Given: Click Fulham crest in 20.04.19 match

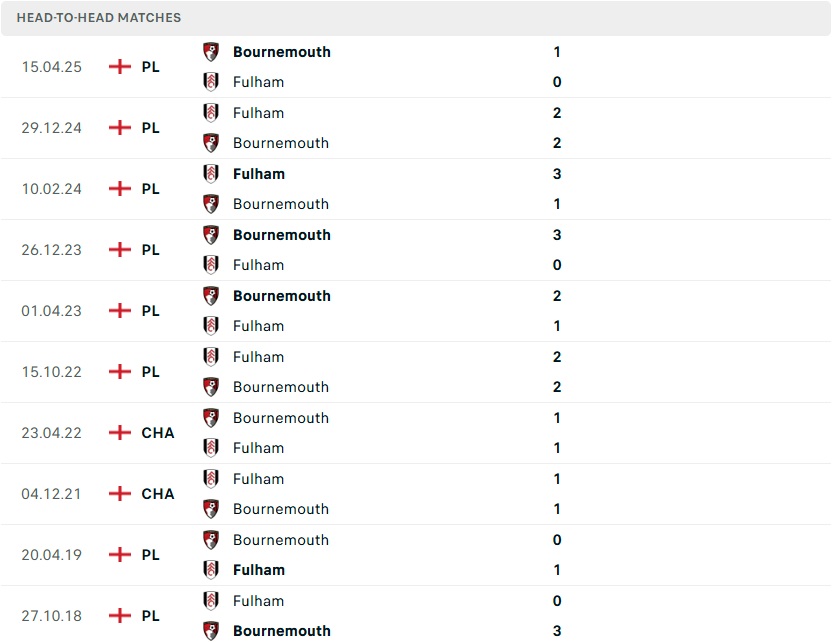Looking at the screenshot, I should pyautogui.click(x=211, y=570).
